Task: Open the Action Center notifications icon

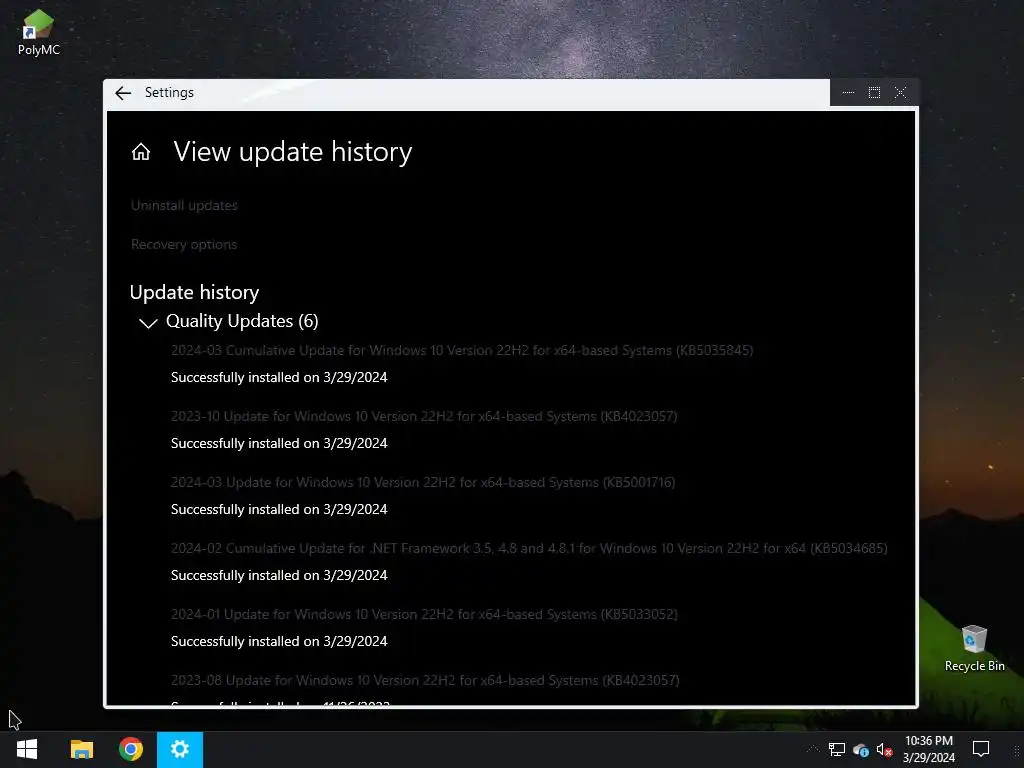Action: tap(981, 749)
